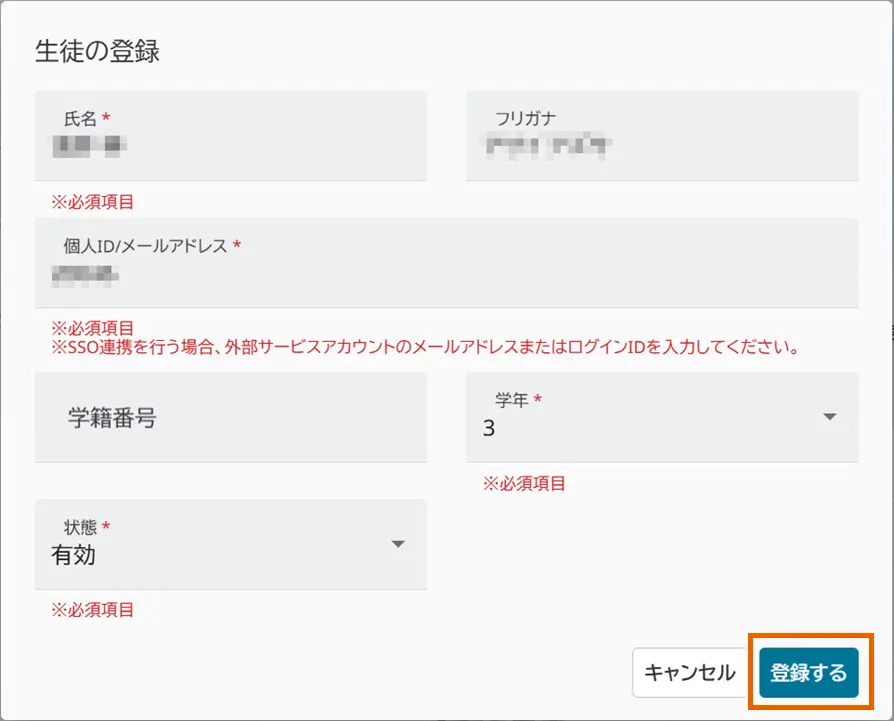Click the 個人ID/メールアドレス label text

(145, 245)
